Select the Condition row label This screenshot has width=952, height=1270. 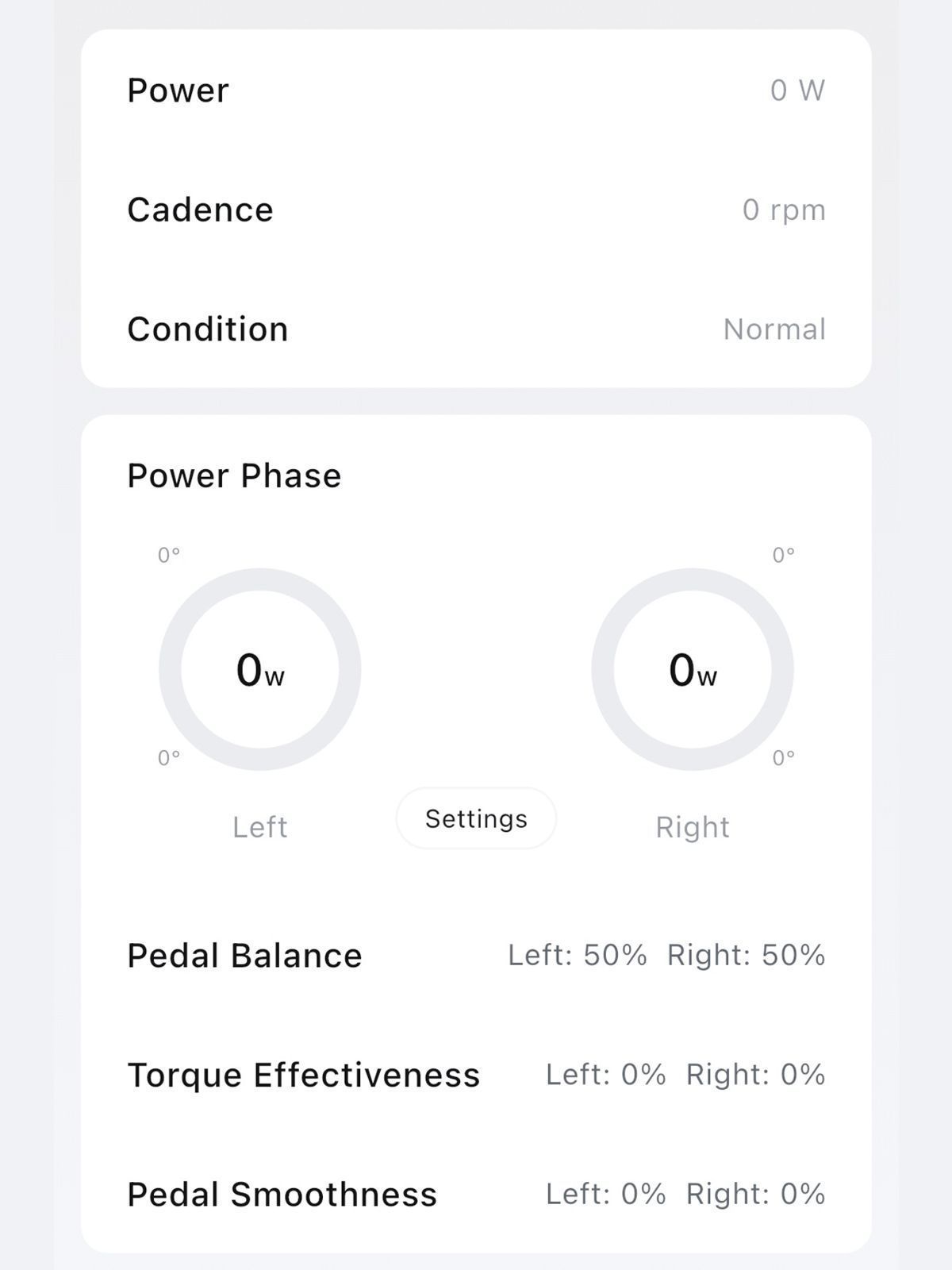click(208, 329)
